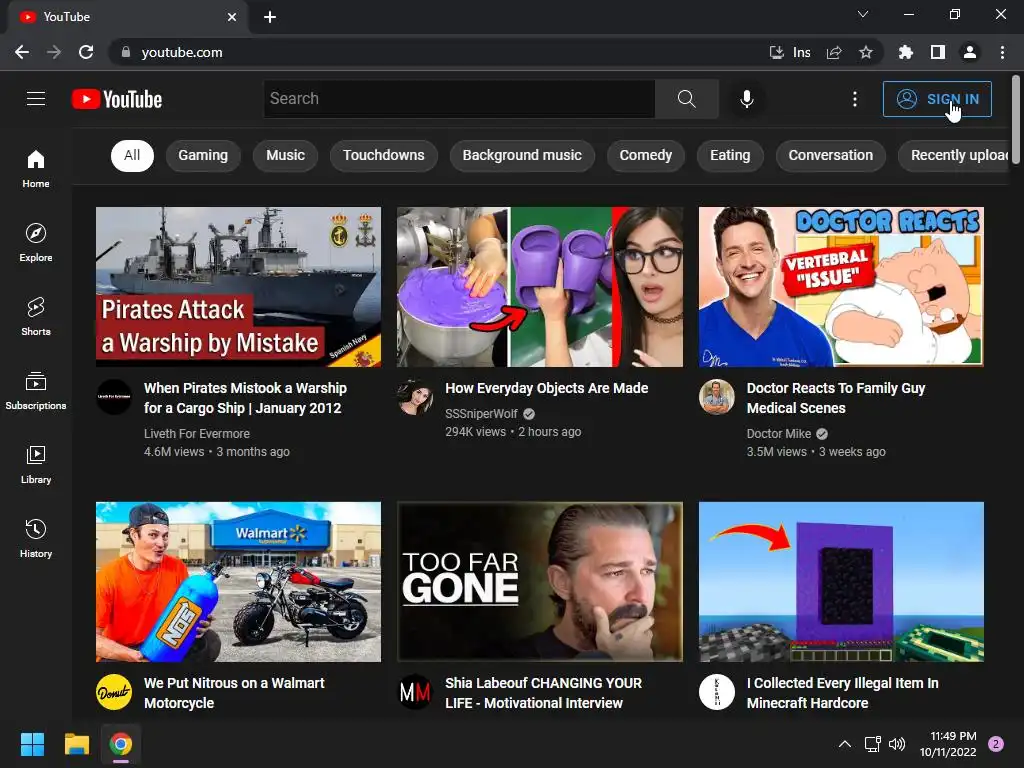Click in the YouTube Search box
Screen dimensions: 1024x768
coord(459,99)
